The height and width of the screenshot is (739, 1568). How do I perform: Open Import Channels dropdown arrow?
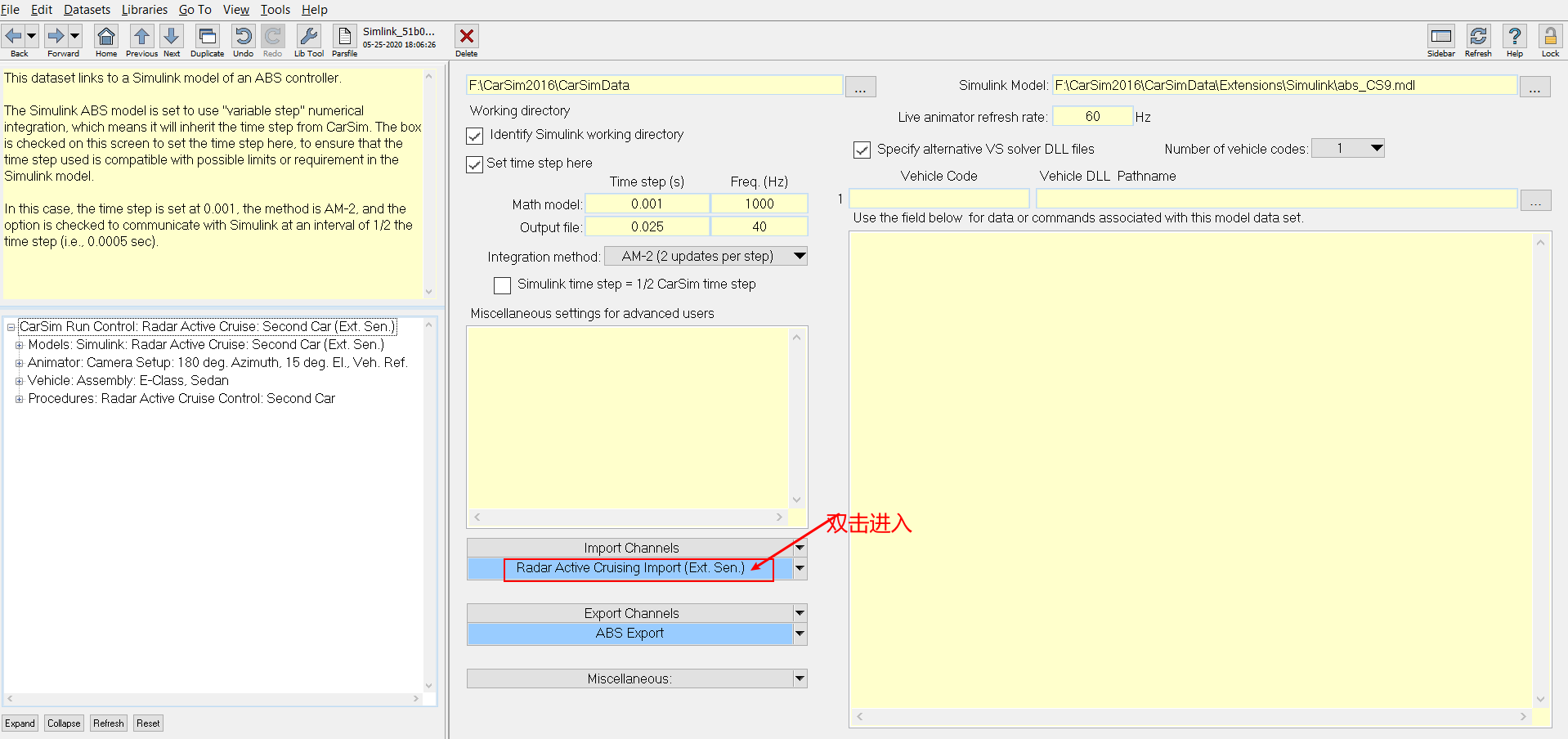click(x=800, y=548)
